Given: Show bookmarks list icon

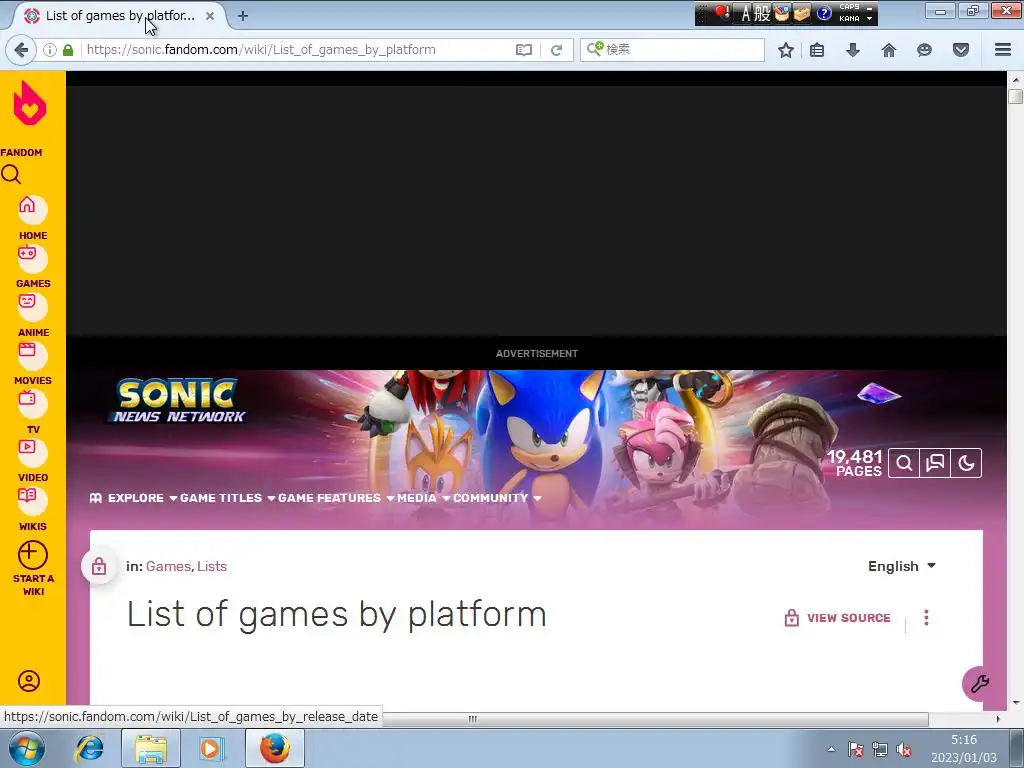Looking at the screenshot, I should (817, 50).
